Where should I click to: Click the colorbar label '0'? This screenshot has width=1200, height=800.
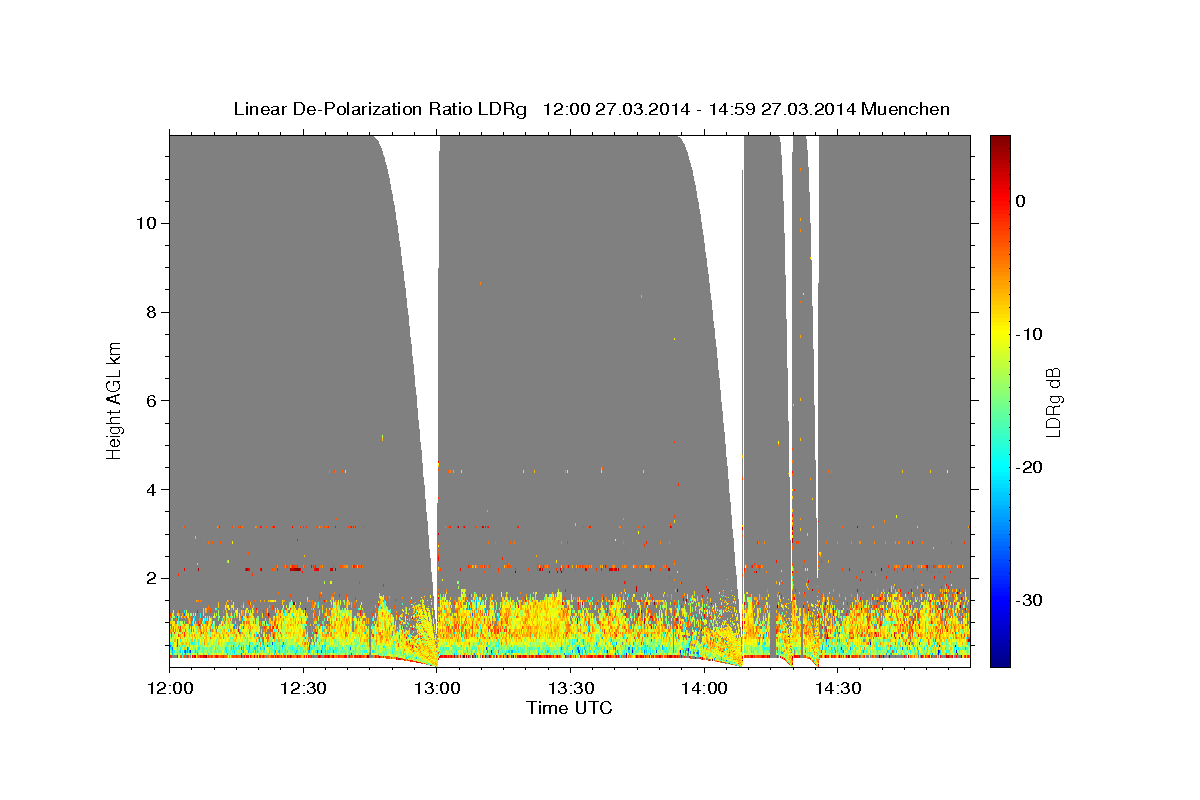pos(1020,201)
